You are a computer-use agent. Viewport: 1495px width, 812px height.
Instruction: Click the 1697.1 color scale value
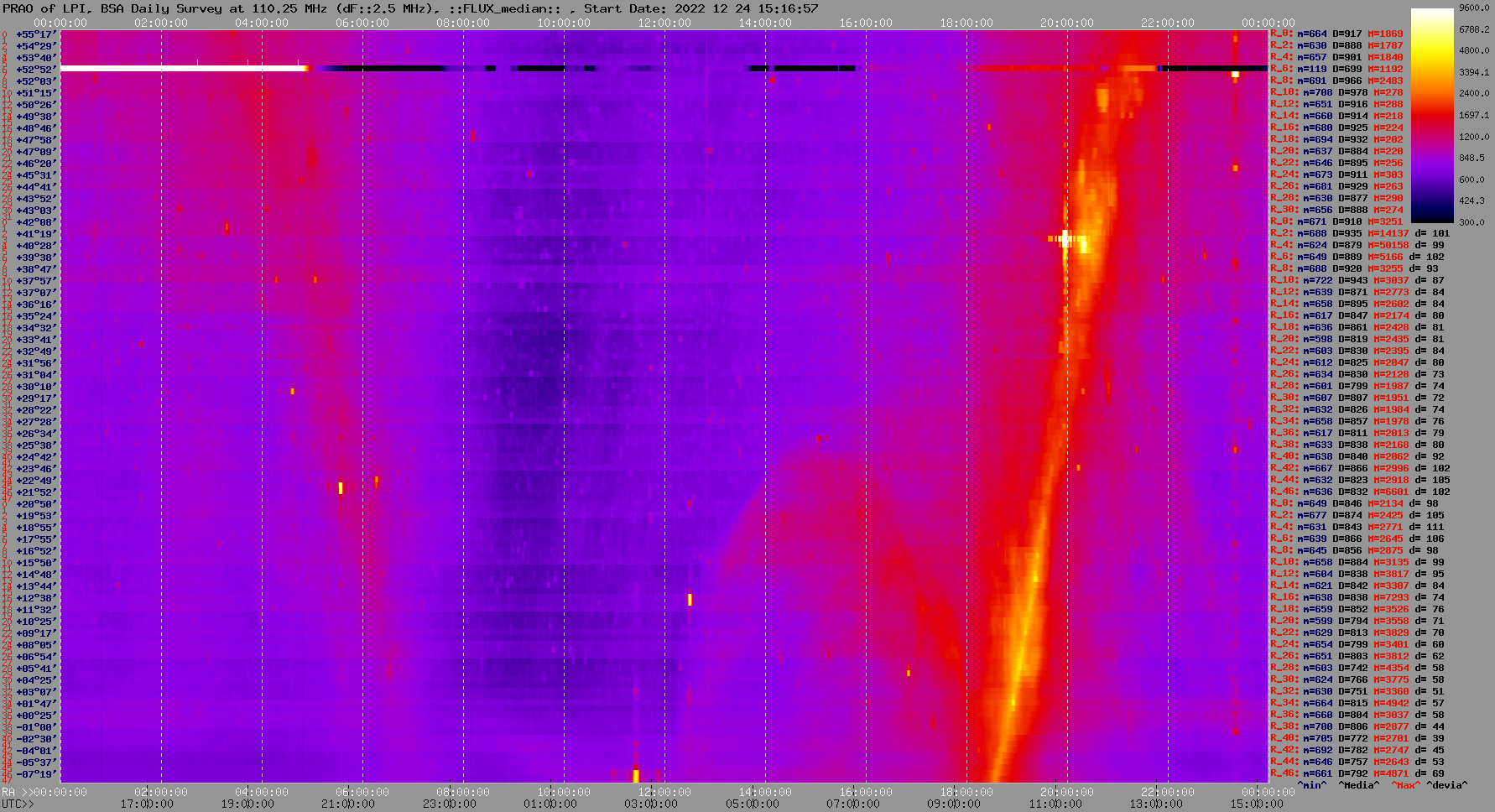(1473, 115)
